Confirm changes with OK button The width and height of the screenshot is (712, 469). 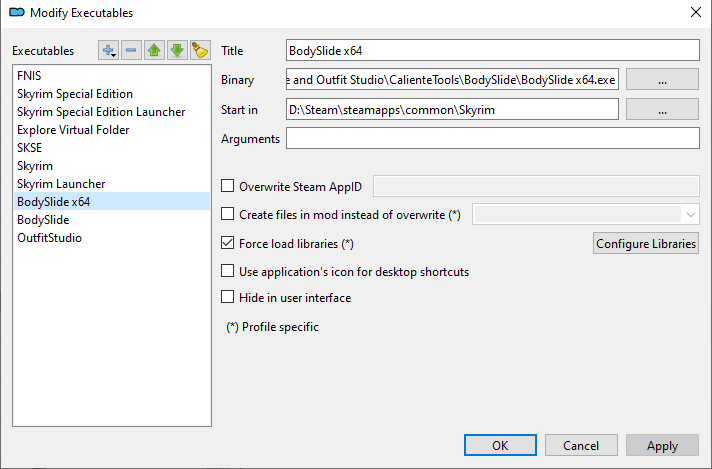point(500,445)
